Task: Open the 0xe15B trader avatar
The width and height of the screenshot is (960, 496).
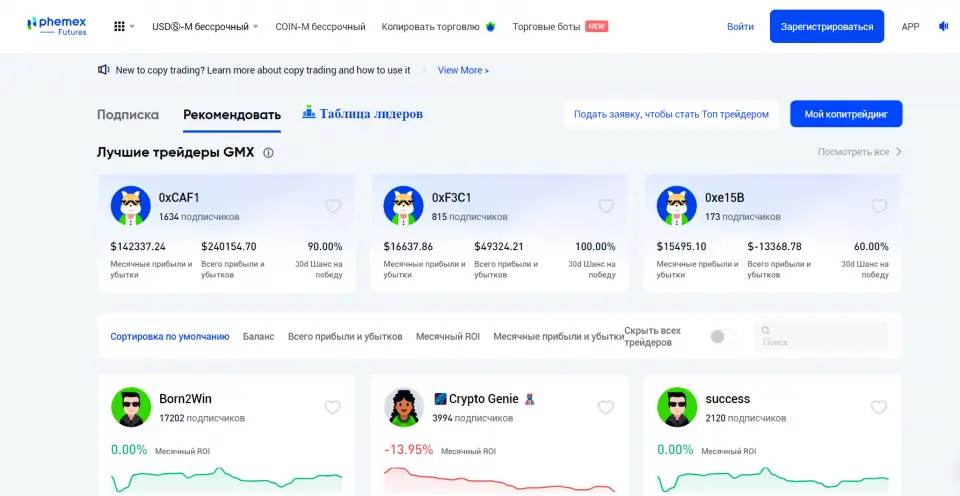Action: pos(677,206)
